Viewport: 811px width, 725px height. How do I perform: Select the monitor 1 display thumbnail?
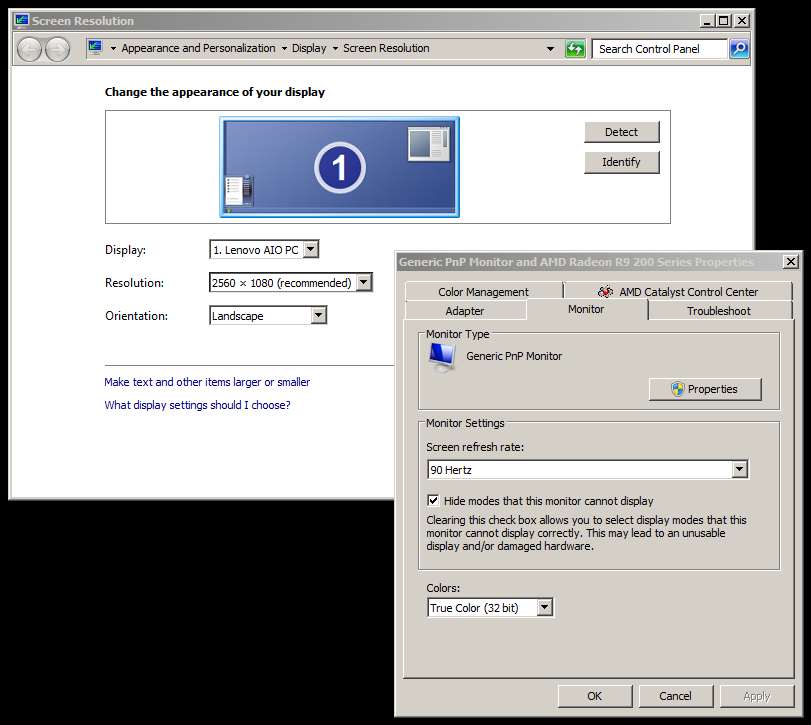[x=339, y=167]
